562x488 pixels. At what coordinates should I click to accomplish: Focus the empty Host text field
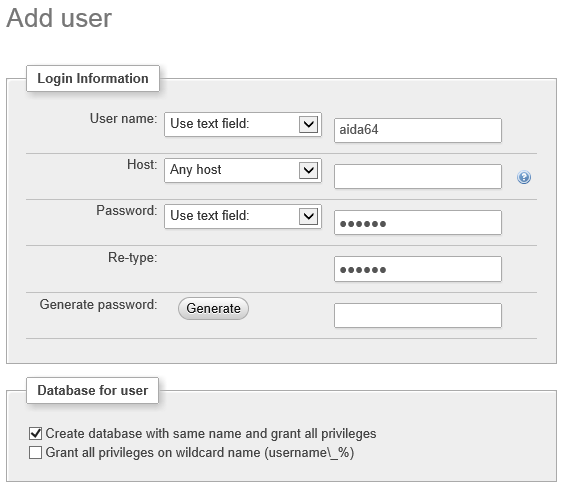point(418,176)
